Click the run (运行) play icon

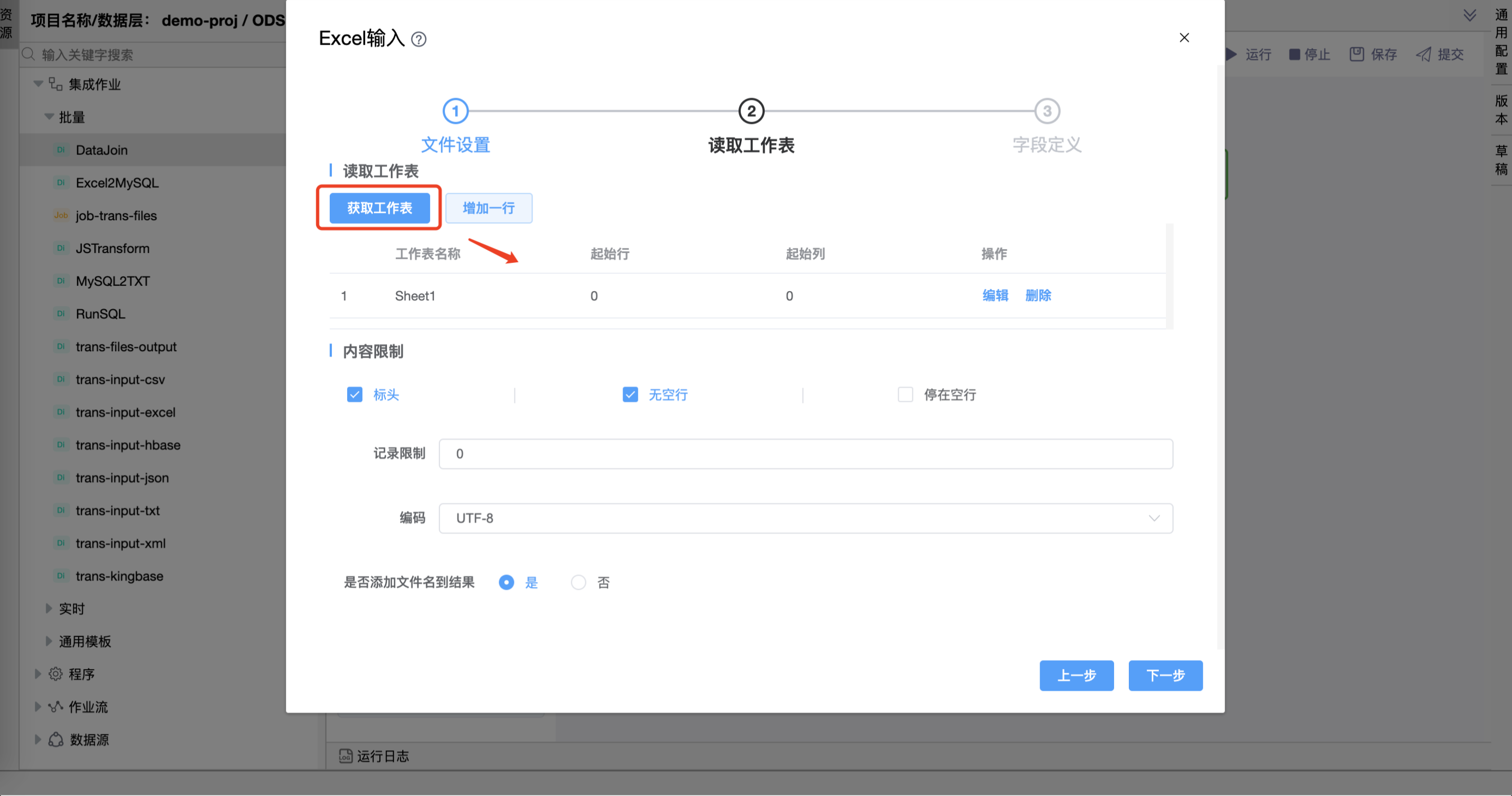click(1232, 55)
